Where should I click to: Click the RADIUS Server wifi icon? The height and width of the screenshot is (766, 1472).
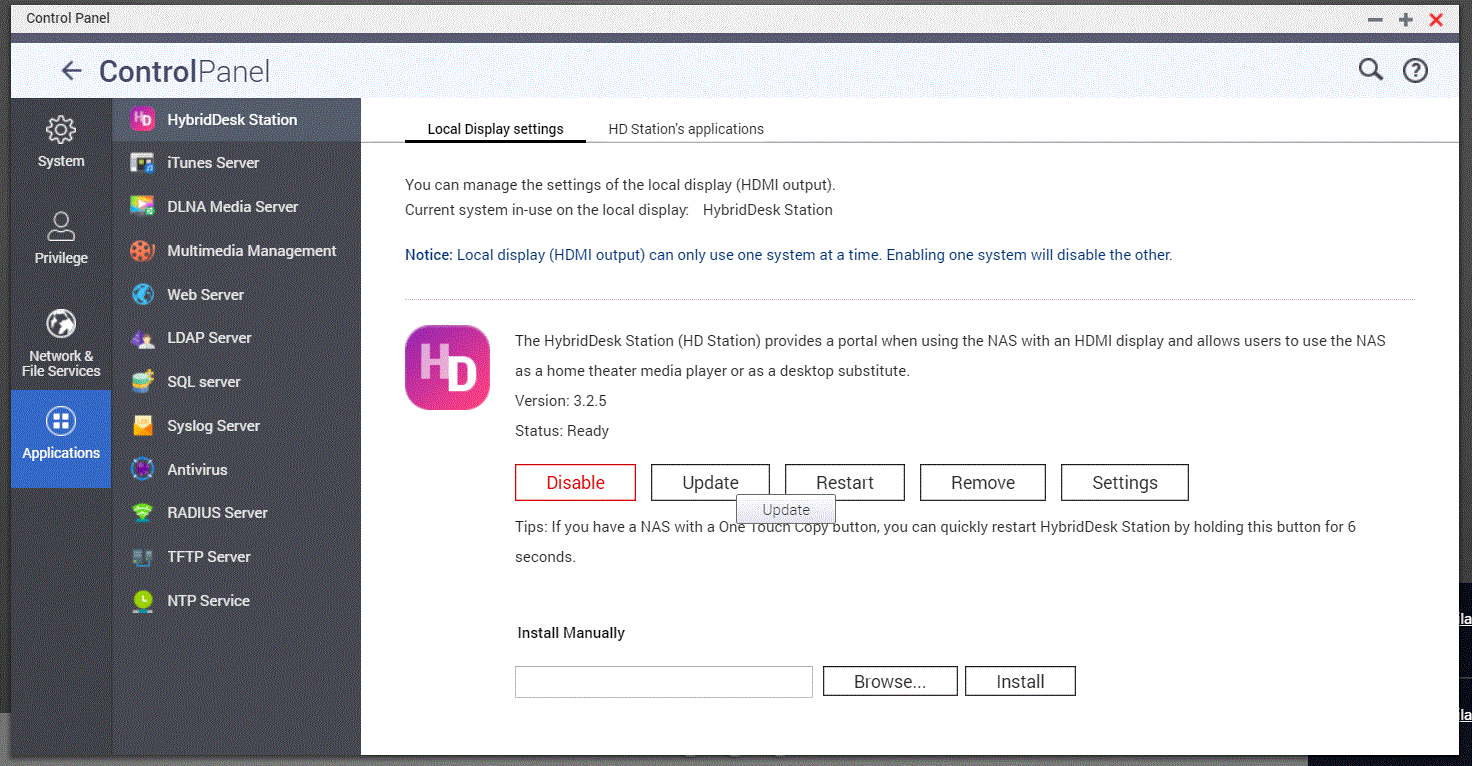click(143, 513)
